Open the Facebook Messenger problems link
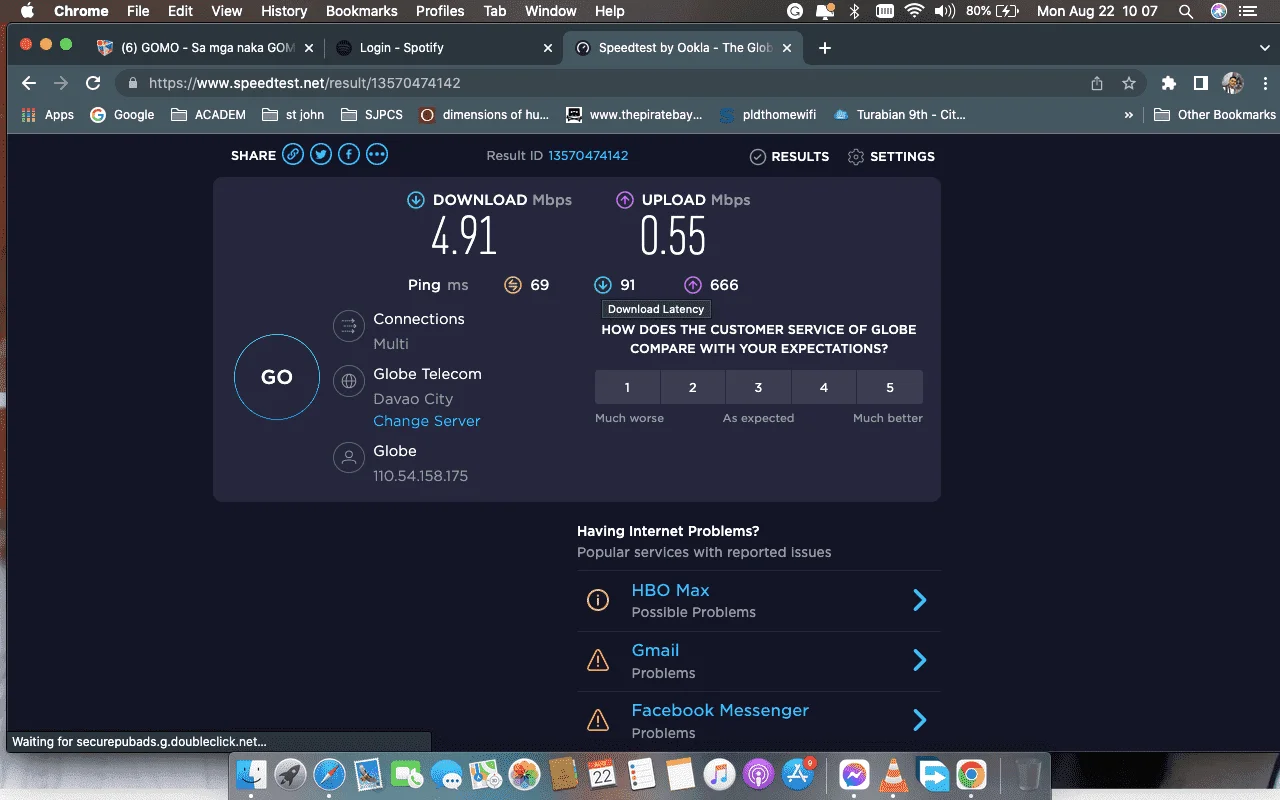 point(720,710)
